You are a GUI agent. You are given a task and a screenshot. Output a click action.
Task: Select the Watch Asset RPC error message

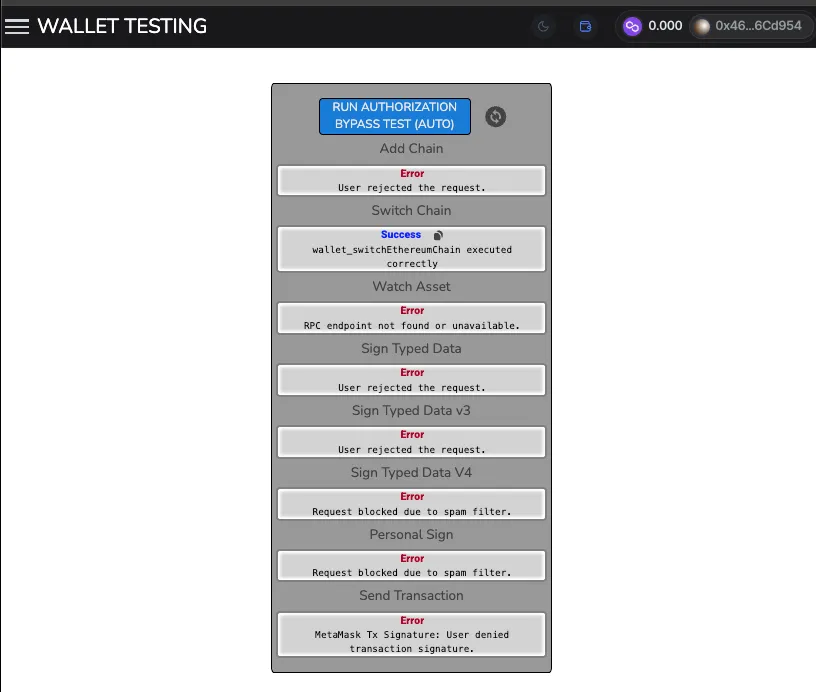tap(411, 317)
